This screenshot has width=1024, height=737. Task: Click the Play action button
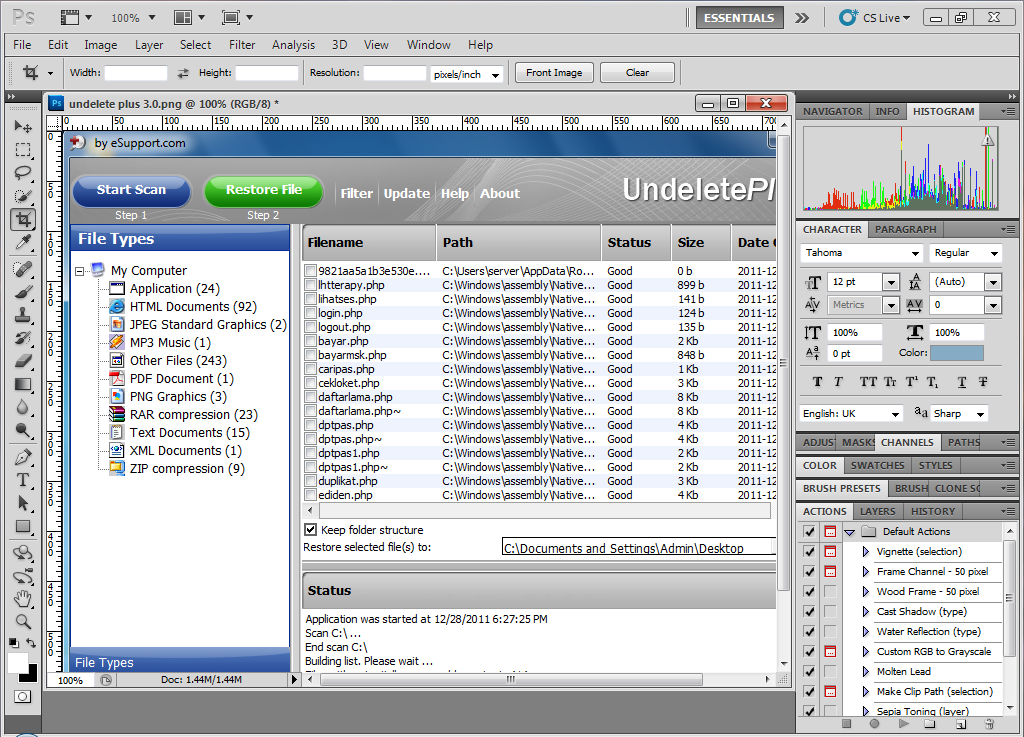pos(903,723)
